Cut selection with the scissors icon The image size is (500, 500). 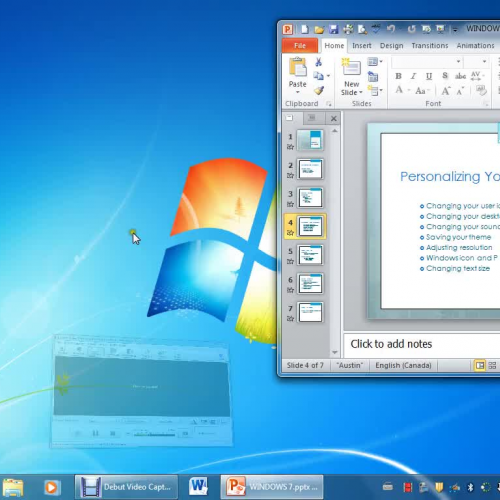point(318,62)
